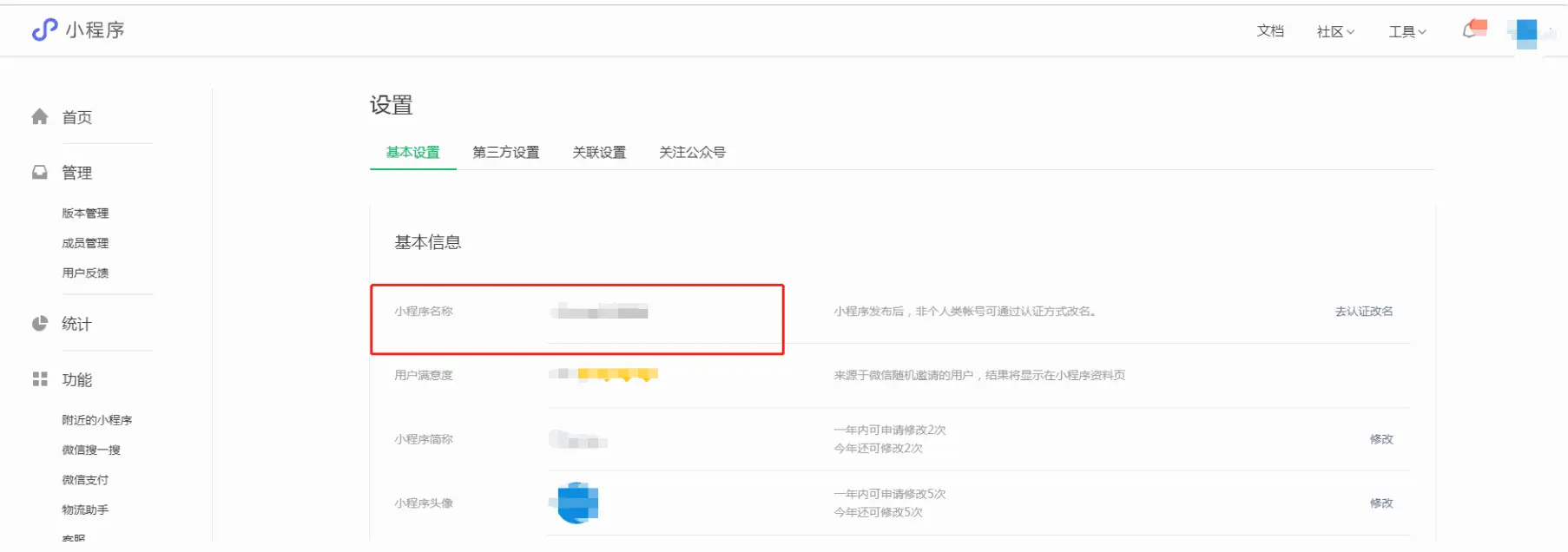Click the 功能 grid icon
The height and width of the screenshot is (552, 1568).
click(40, 379)
